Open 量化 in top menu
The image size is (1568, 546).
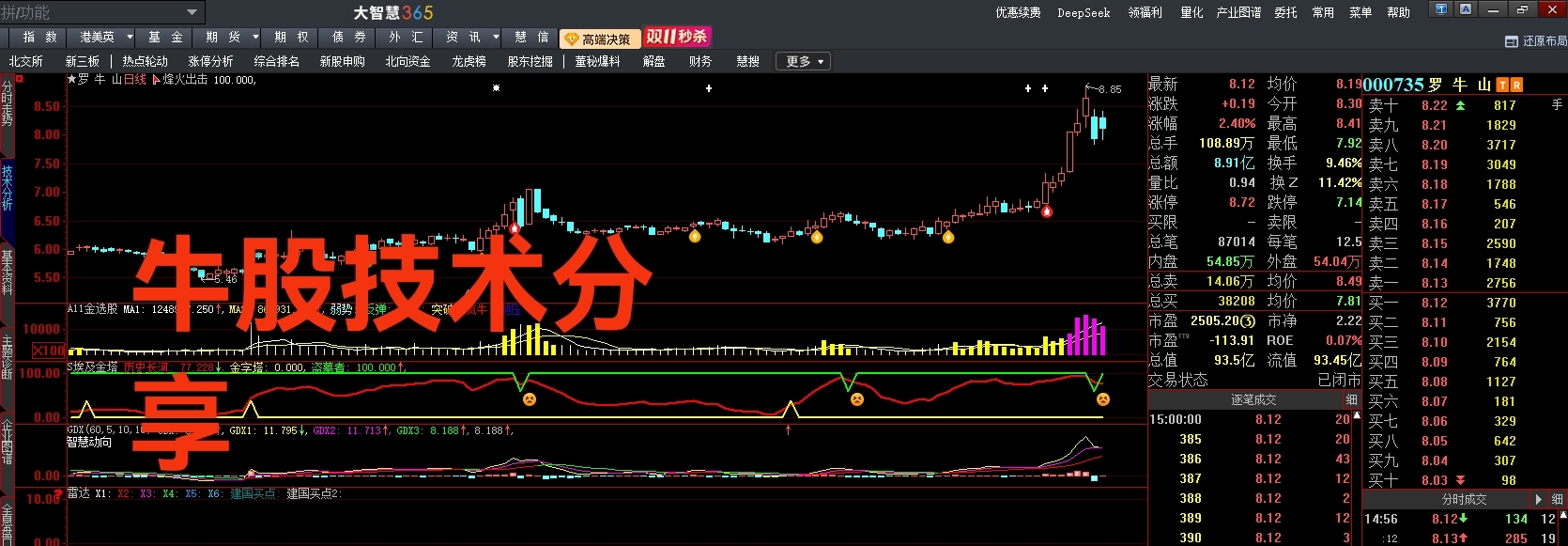pyautogui.click(x=1191, y=12)
